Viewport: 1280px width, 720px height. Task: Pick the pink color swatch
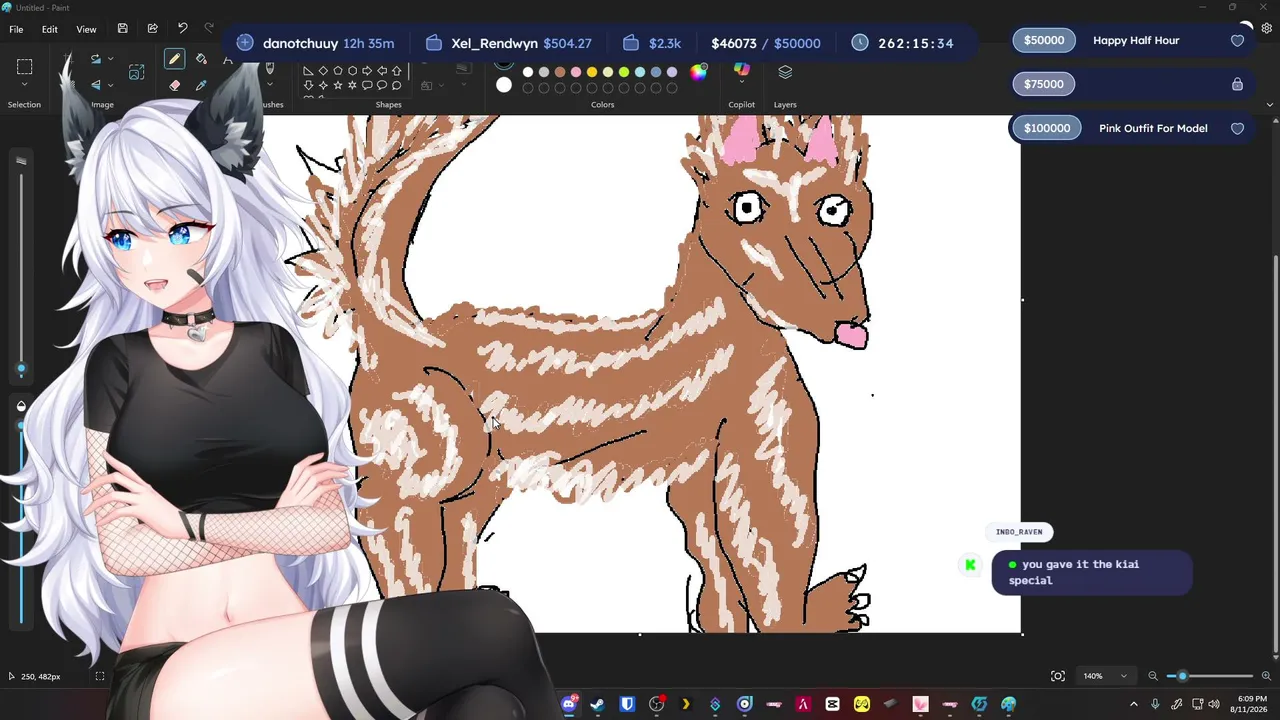(x=576, y=72)
